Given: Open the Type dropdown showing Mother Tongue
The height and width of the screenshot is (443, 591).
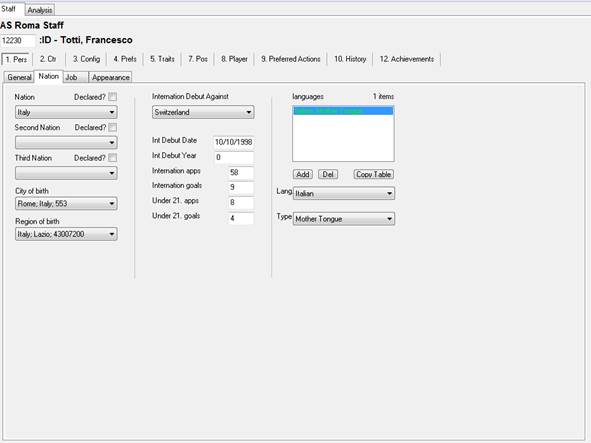Looking at the screenshot, I should tap(344, 219).
